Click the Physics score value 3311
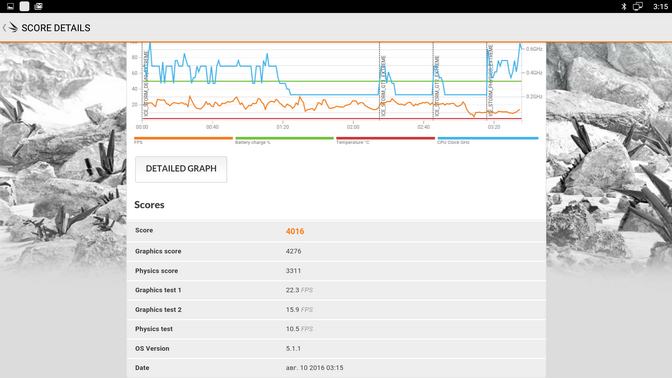This screenshot has width=672, height=378. pos(293,271)
